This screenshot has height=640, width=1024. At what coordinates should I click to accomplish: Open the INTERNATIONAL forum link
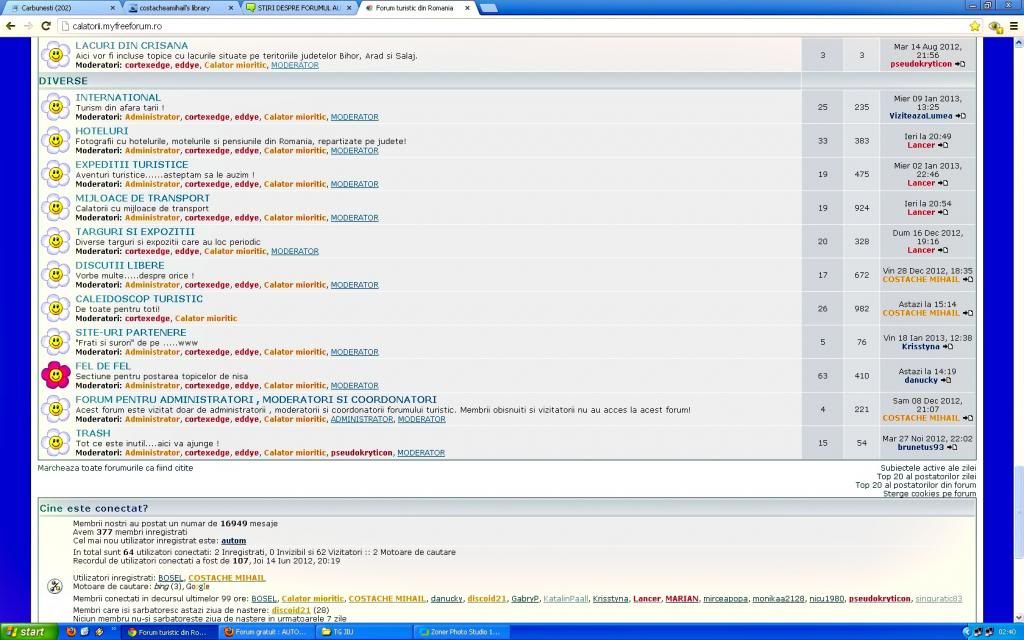pos(118,98)
